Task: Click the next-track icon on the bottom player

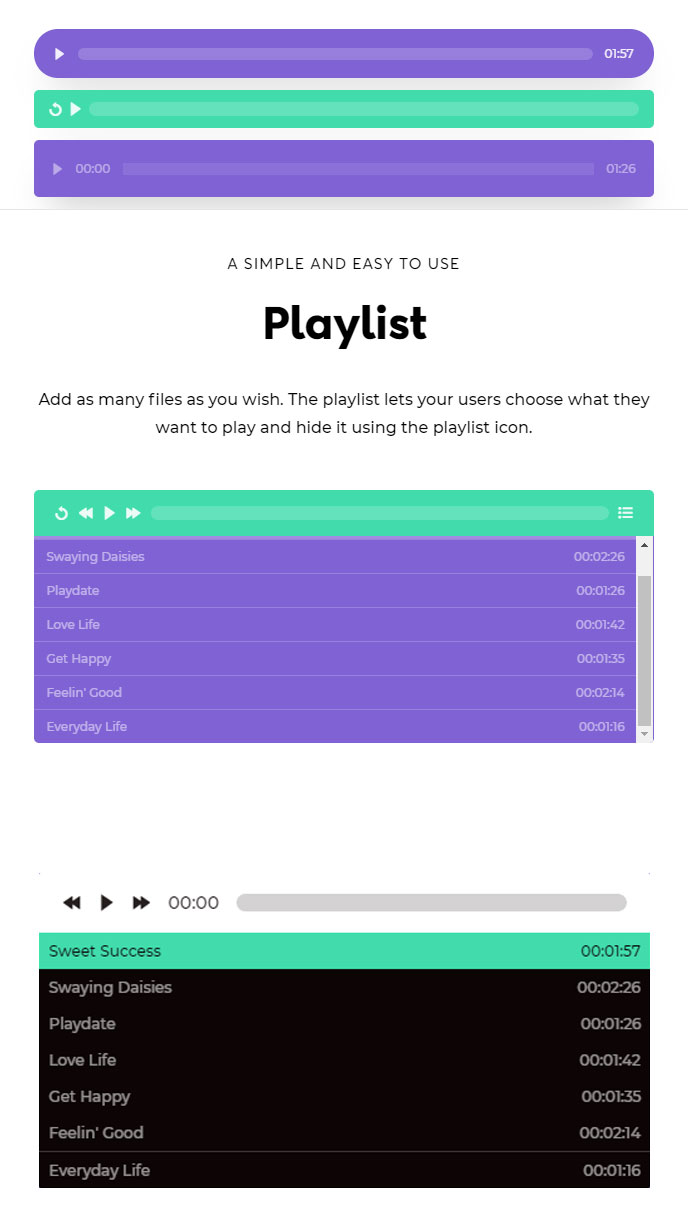Action: tap(141, 902)
